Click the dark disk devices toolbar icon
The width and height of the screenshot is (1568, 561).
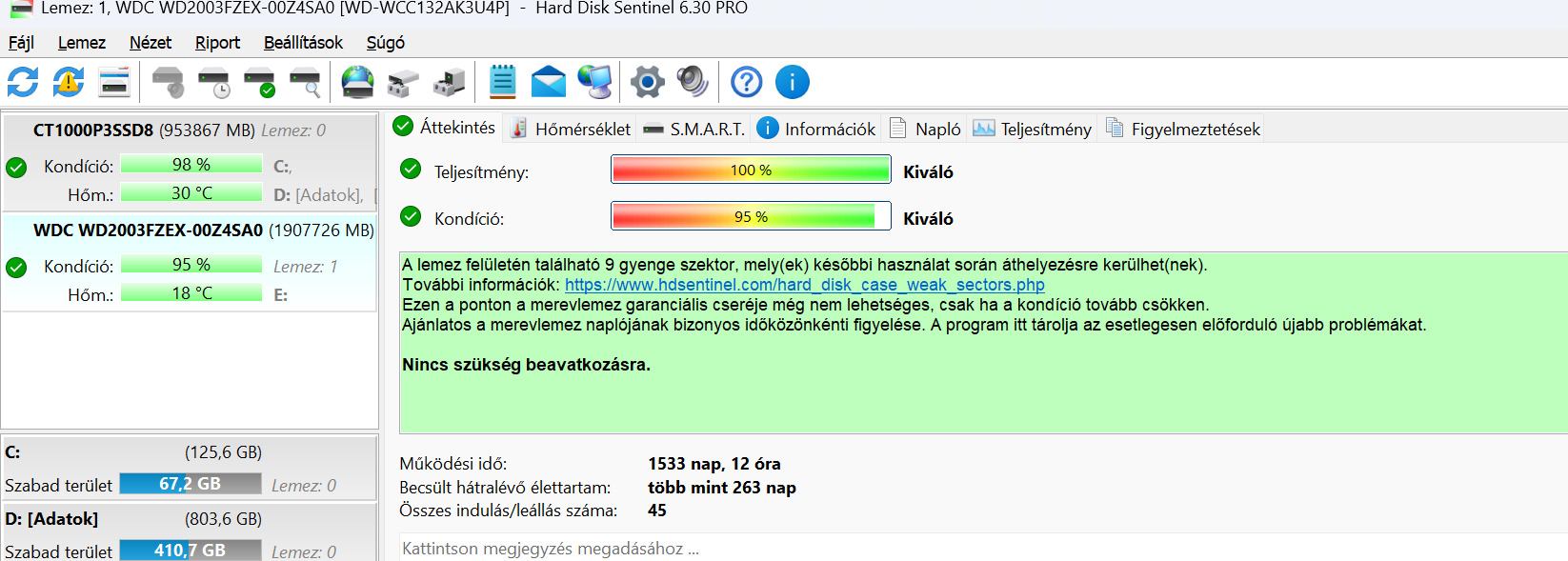pyautogui.click(x=450, y=82)
